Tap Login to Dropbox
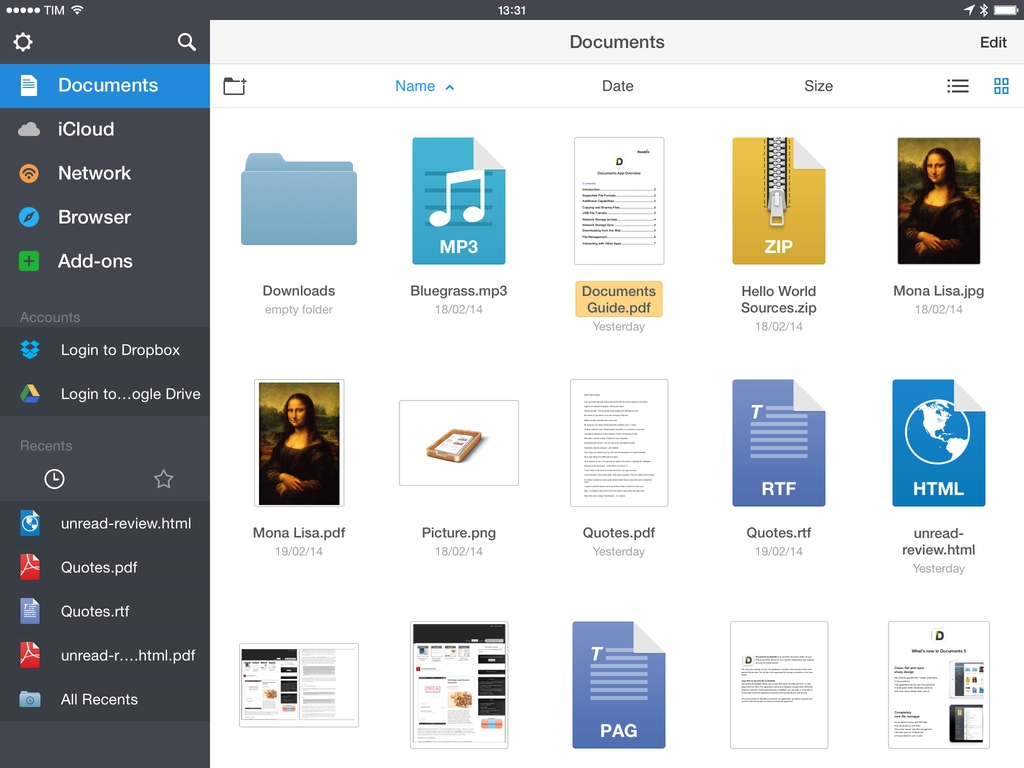 coord(105,350)
